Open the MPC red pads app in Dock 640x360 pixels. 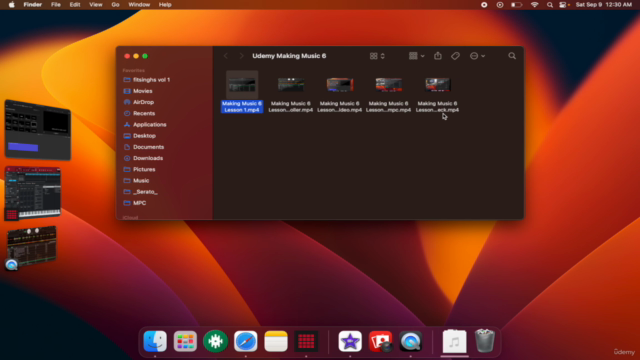tap(306, 341)
